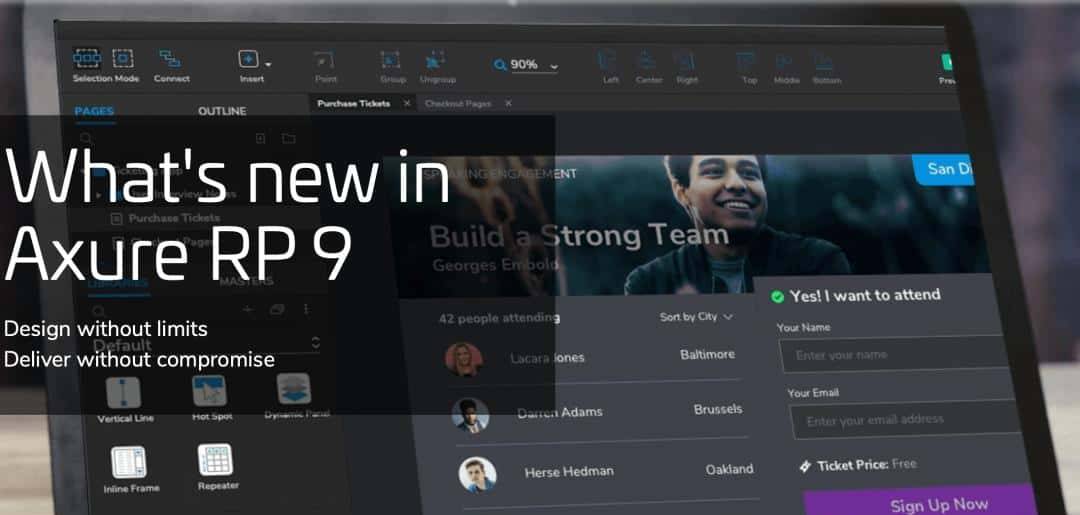The width and height of the screenshot is (1080, 515).
Task: Align selection Top
Action: (745, 62)
